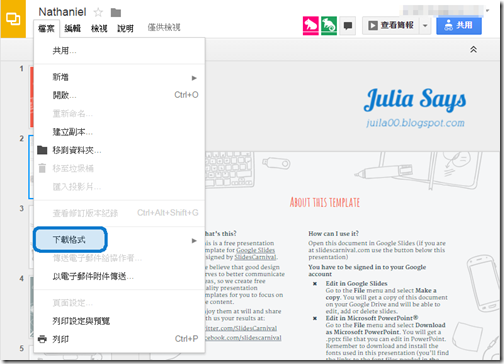Choose 列印 with printer icon
The image size is (504, 364).
119,339
